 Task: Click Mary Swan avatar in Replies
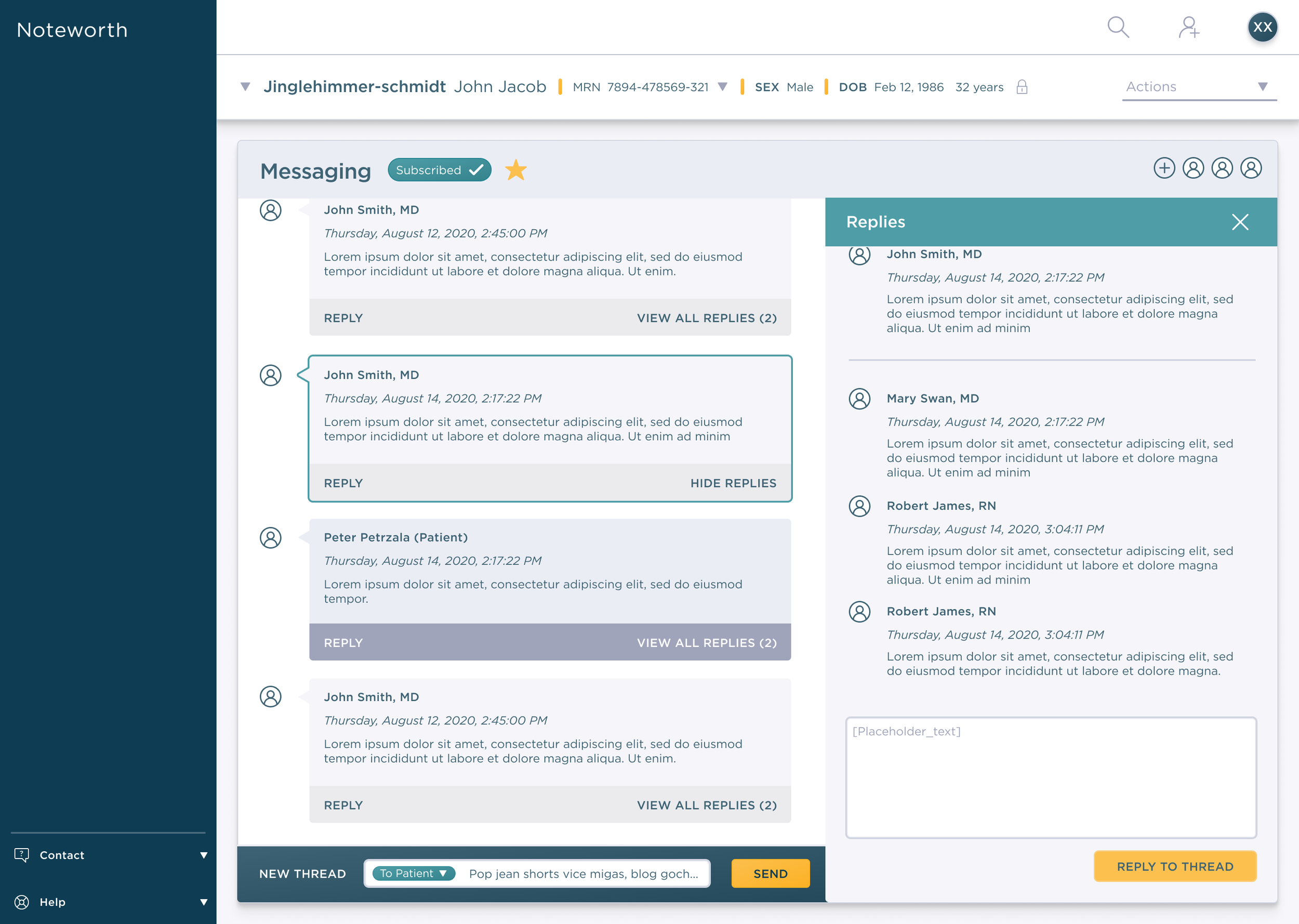pos(859,398)
